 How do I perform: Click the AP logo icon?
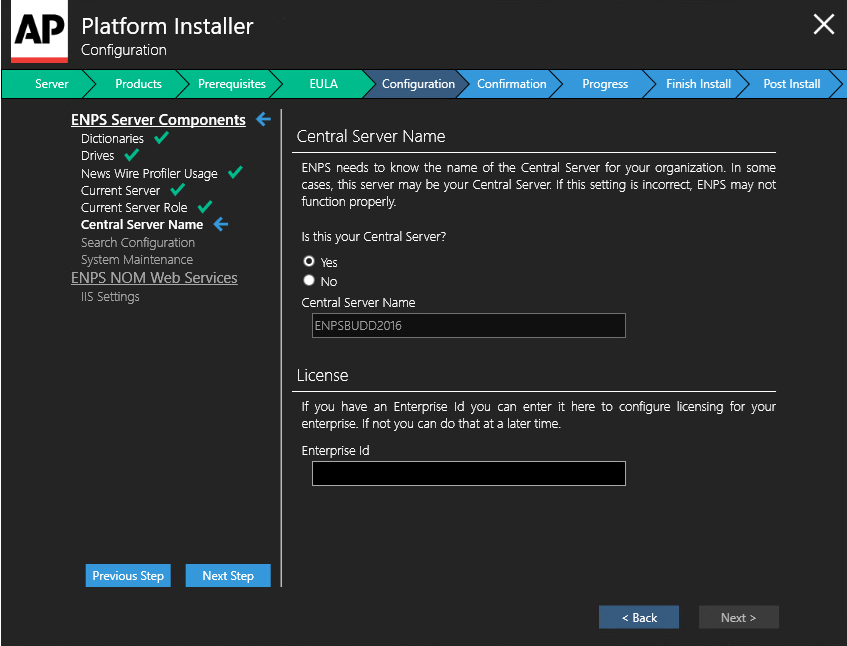click(x=39, y=31)
